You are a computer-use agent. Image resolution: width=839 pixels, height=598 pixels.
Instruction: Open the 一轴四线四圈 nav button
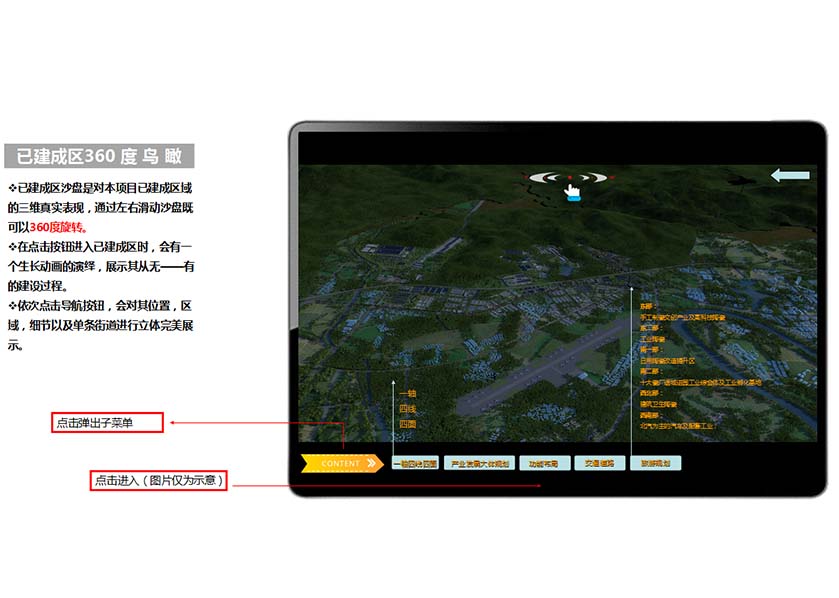[x=415, y=464]
